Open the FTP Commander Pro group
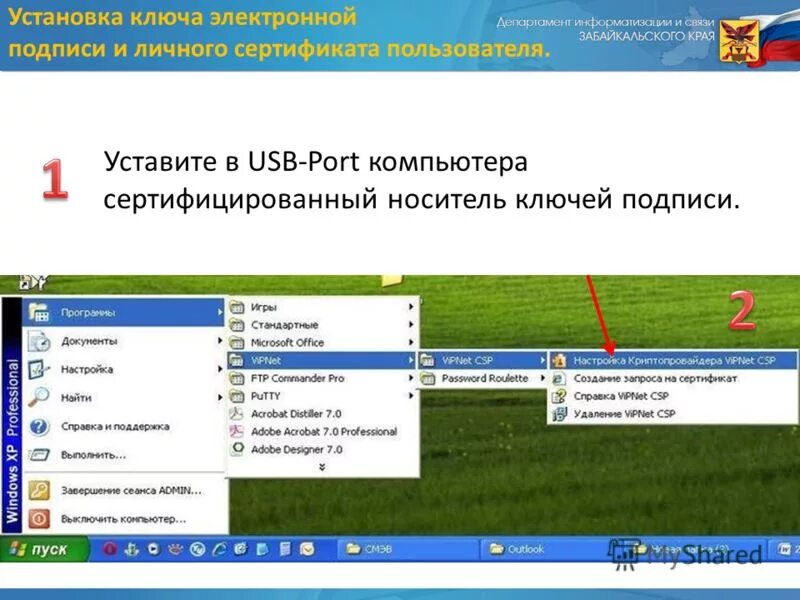 coord(322,379)
